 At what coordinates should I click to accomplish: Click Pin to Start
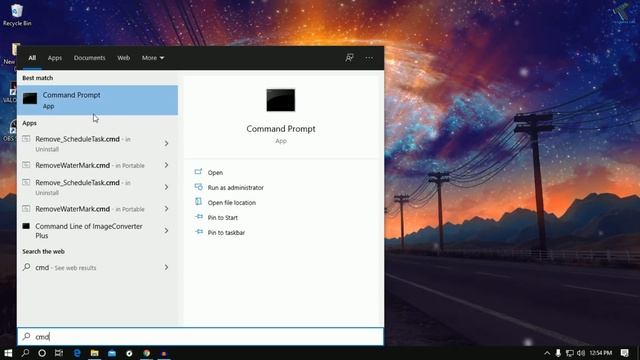point(222,218)
